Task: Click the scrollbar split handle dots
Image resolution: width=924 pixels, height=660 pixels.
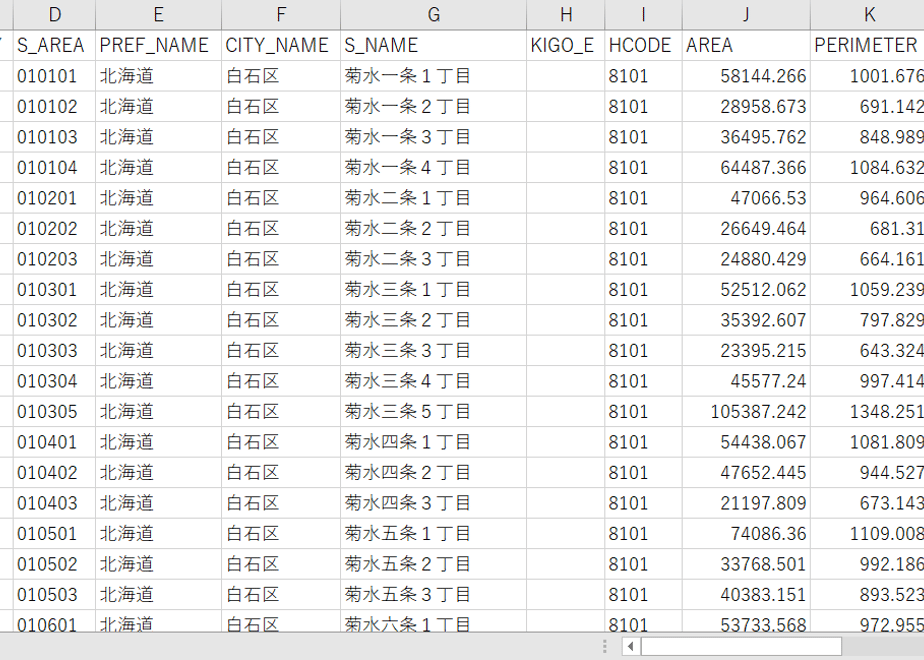Action: (605, 646)
